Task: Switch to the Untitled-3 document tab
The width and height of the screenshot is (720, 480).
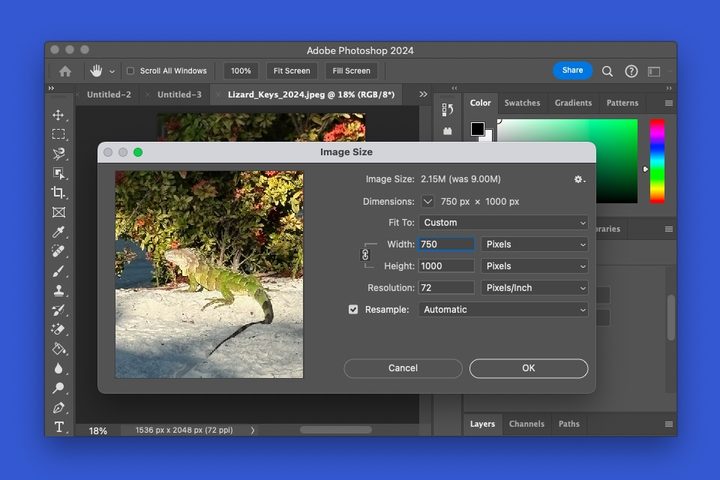Action: [x=179, y=95]
